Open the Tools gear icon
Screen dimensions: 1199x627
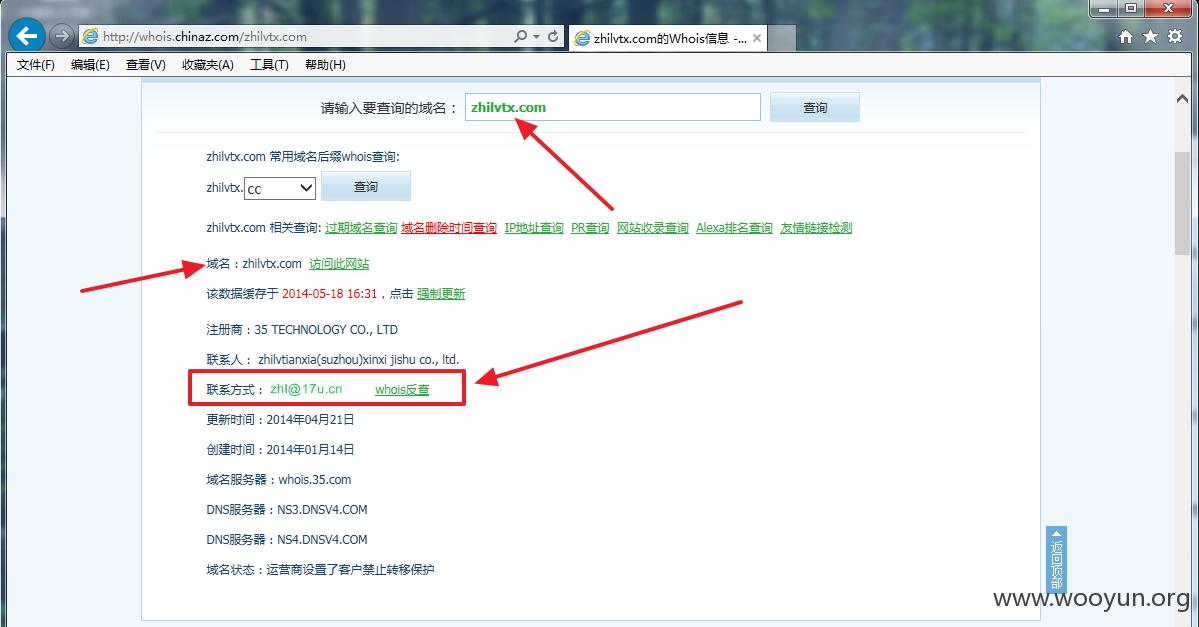point(1175,37)
